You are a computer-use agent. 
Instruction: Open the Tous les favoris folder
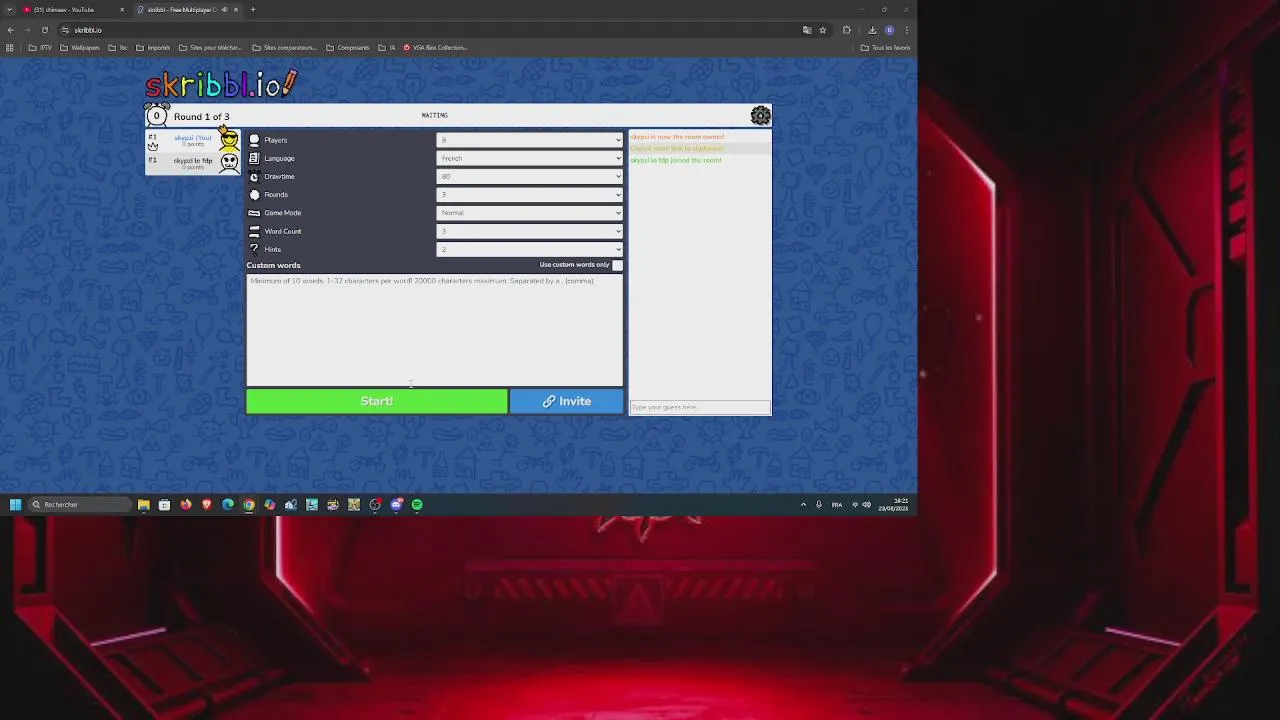tap(885, 47)
